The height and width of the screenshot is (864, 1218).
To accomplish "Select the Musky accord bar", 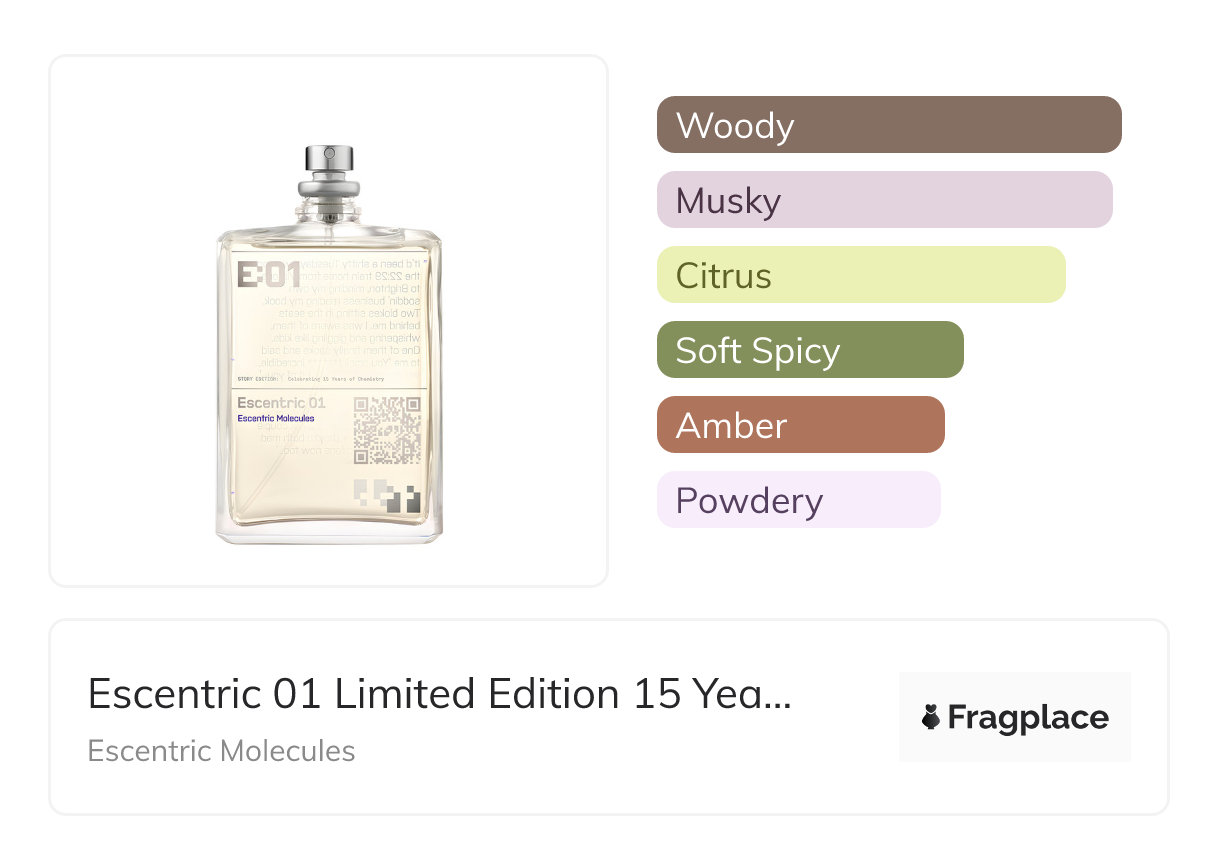I will (884, 200).
